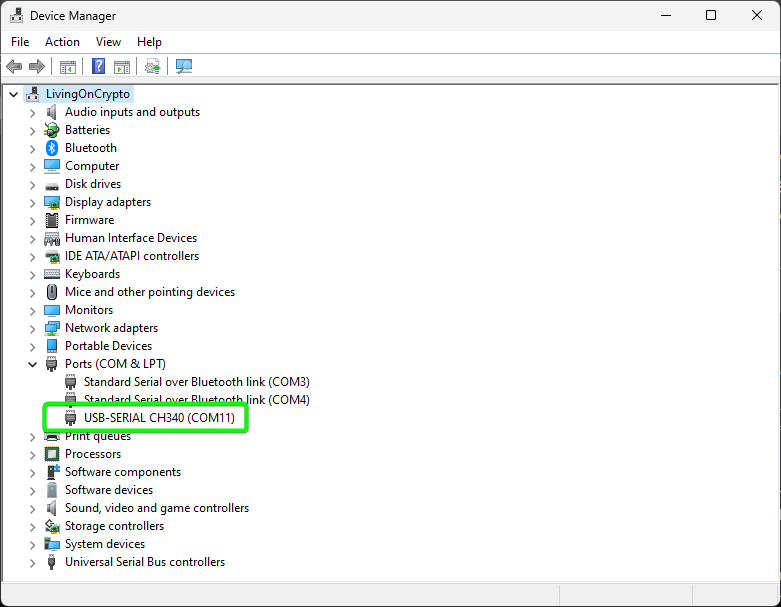The image size is (781, 607).
Task: Expand the Bluetooth category
Action: 32,149
